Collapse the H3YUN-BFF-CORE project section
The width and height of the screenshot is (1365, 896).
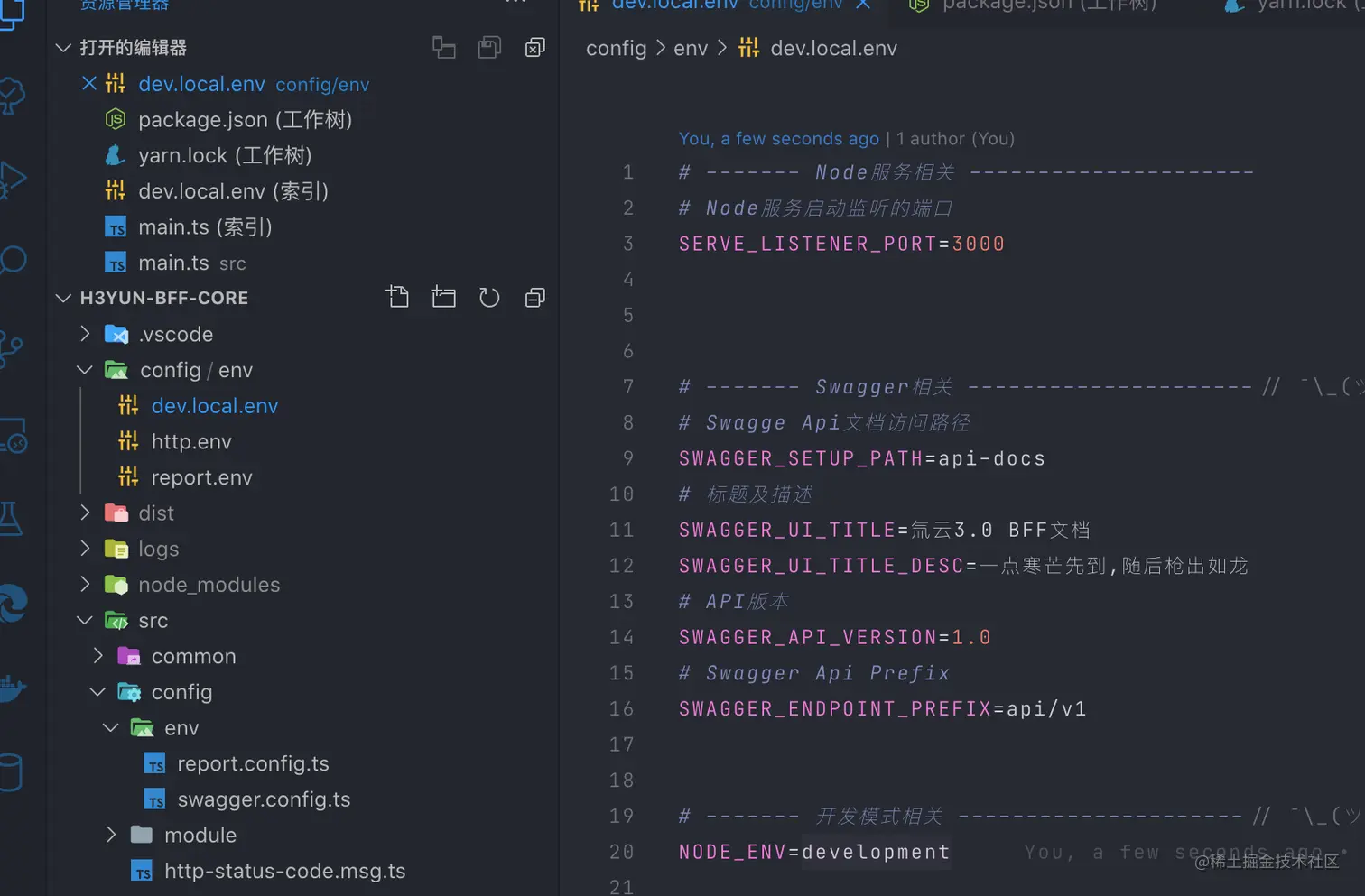pyautogui.click(x=63, y=298)
